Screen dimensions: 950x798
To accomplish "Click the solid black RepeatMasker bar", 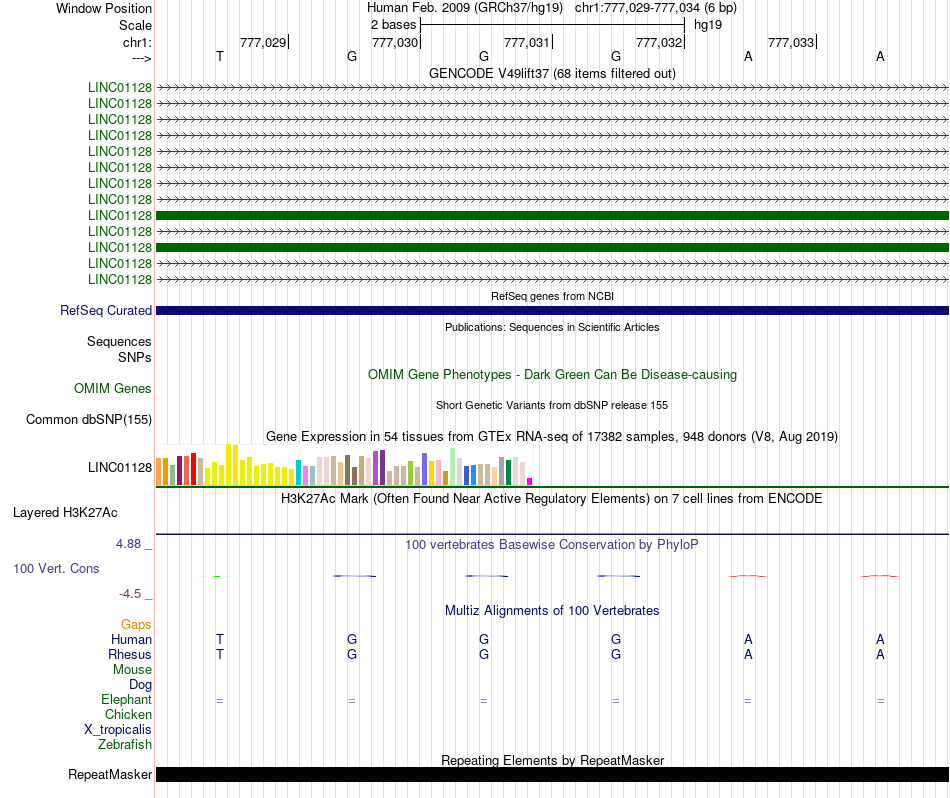I will click(x=552, y=774).
